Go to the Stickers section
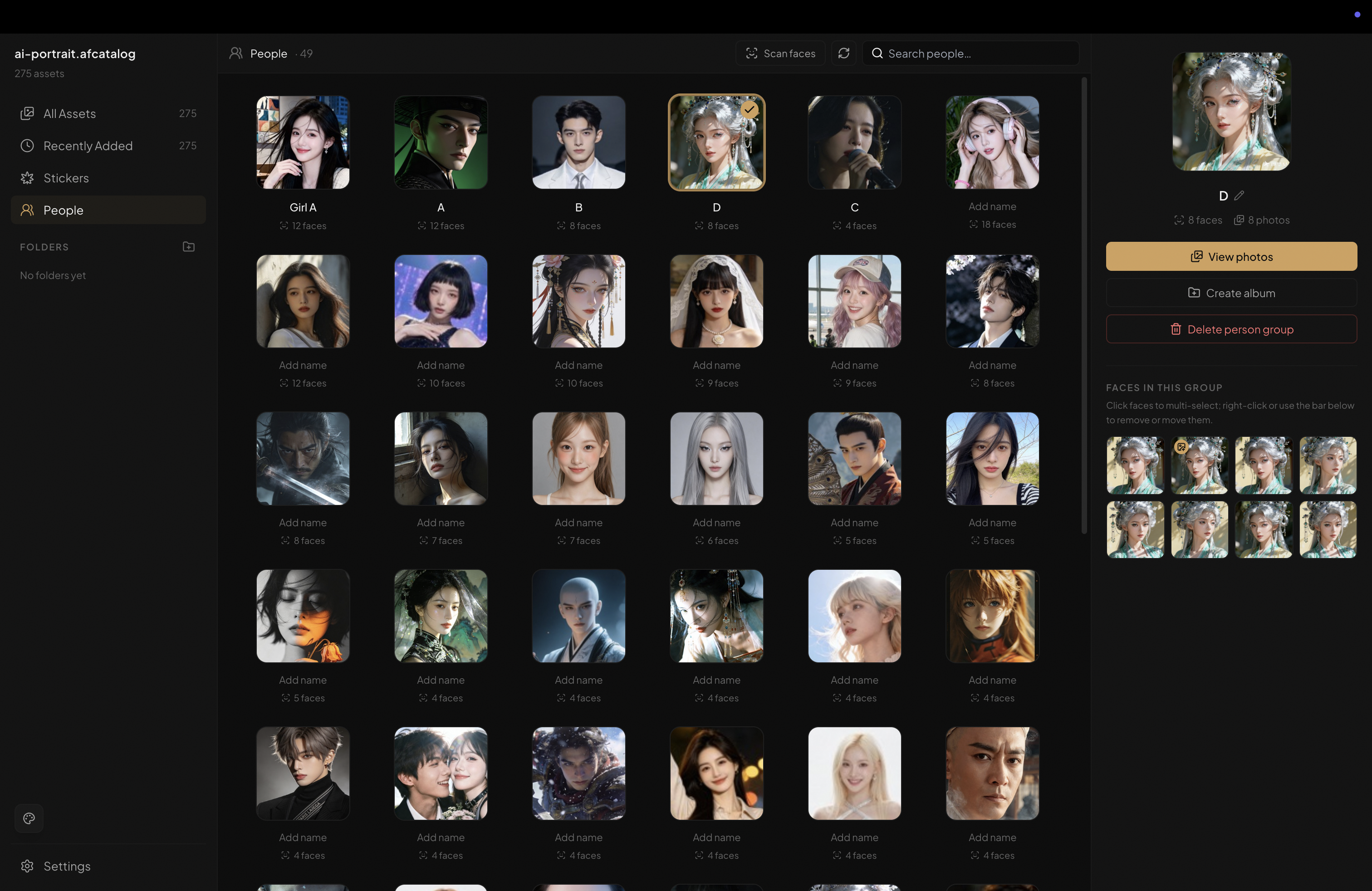The height and width of the screenshot is (891, 1372). (x=108, y=177)
